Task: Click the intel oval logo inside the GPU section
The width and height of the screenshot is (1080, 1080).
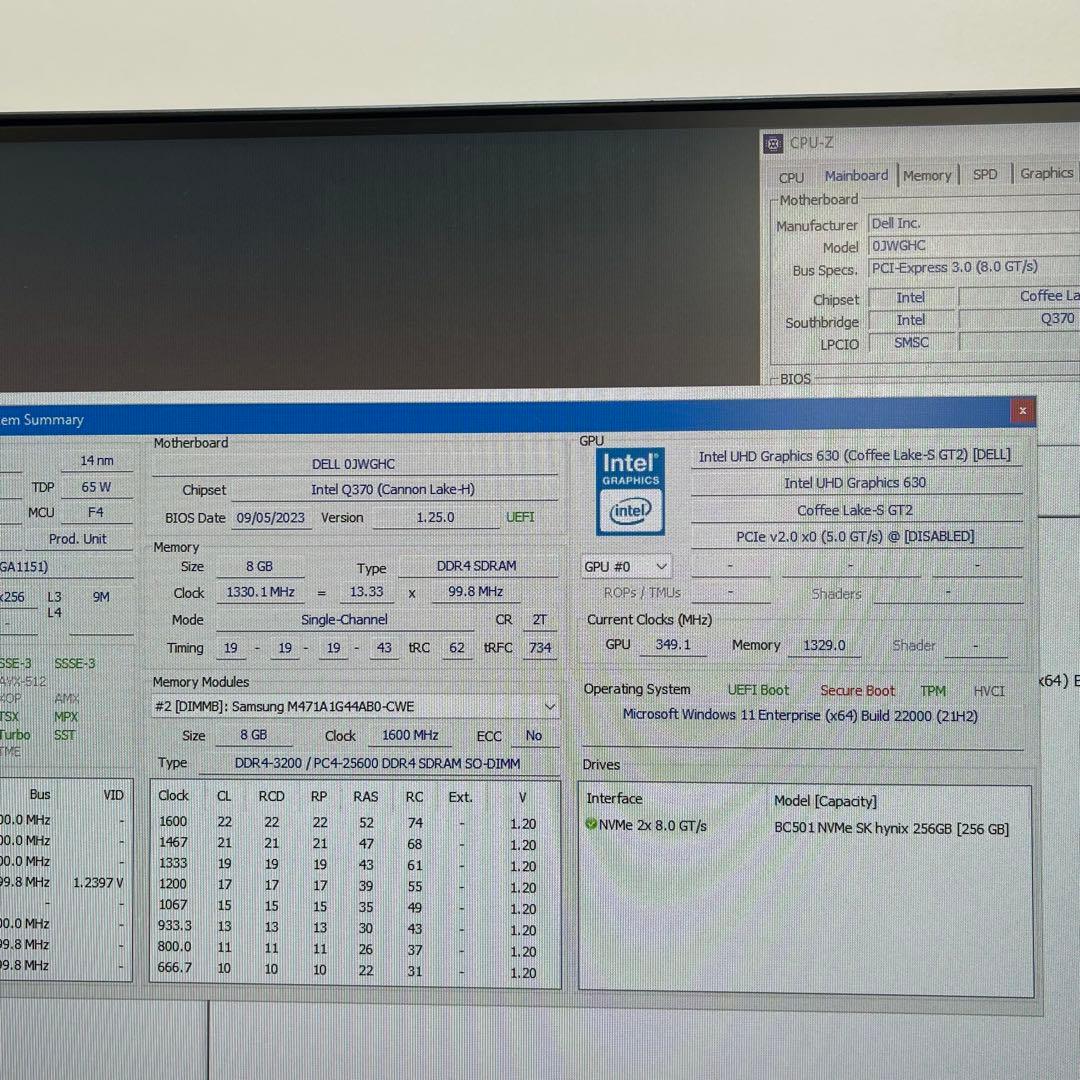Action: [x=630, y=510]
